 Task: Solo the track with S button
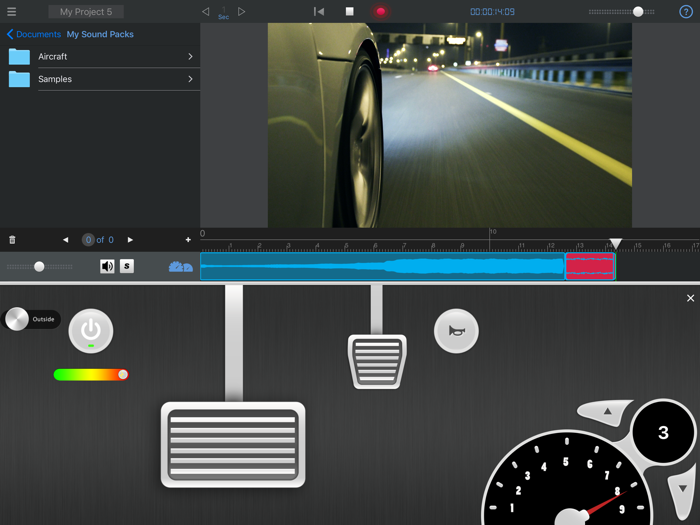(x=127, y=266)
